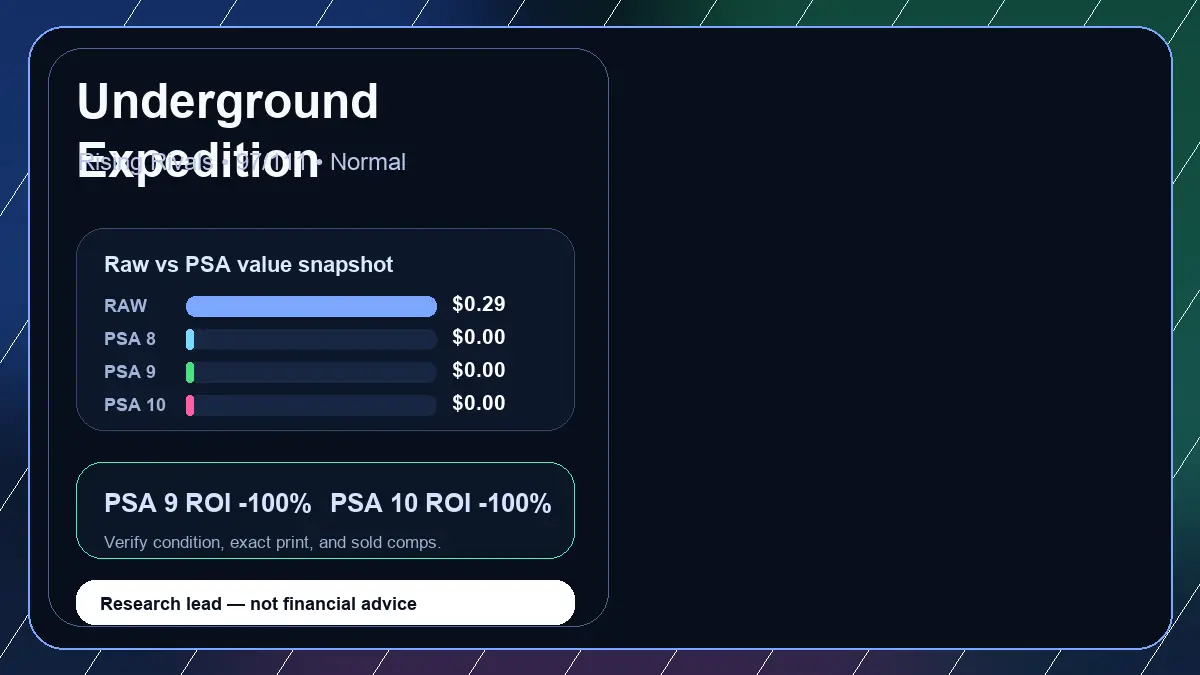Select the PSA 10 row label

[135, 405]
